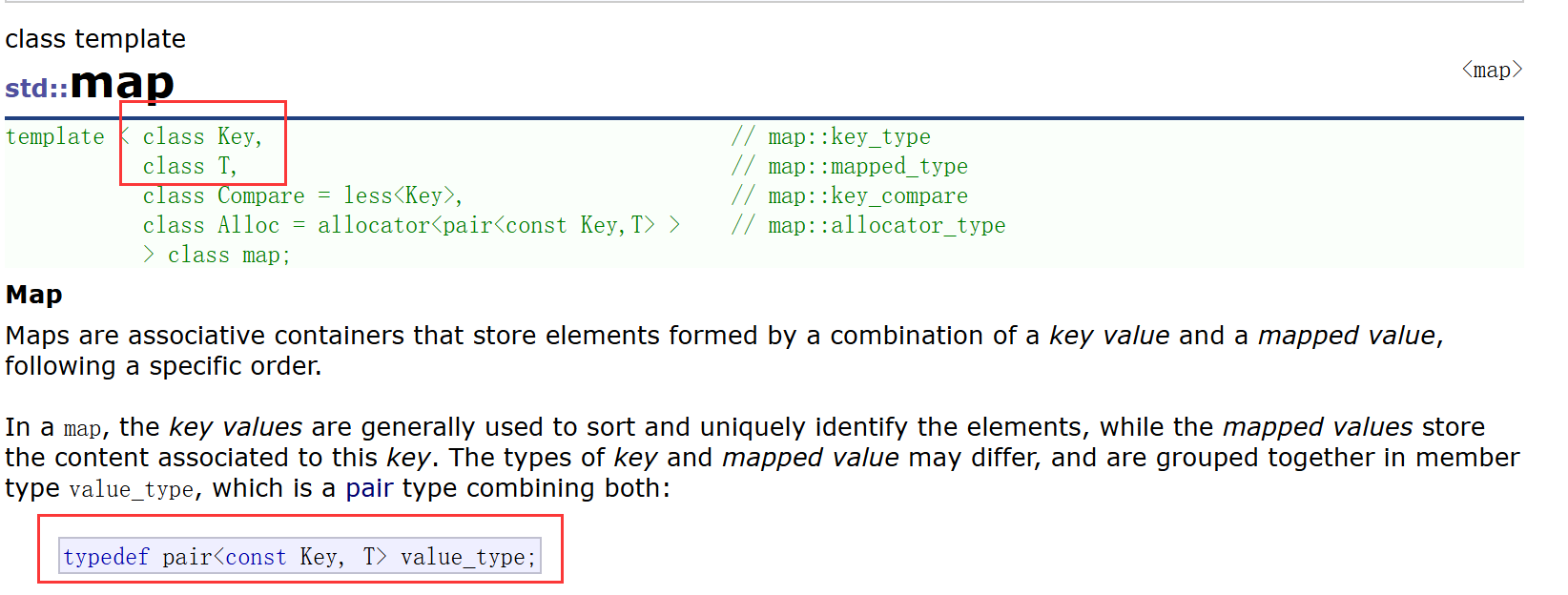
Task: Click the big 'map' title heading
Action: click(122, 83)
